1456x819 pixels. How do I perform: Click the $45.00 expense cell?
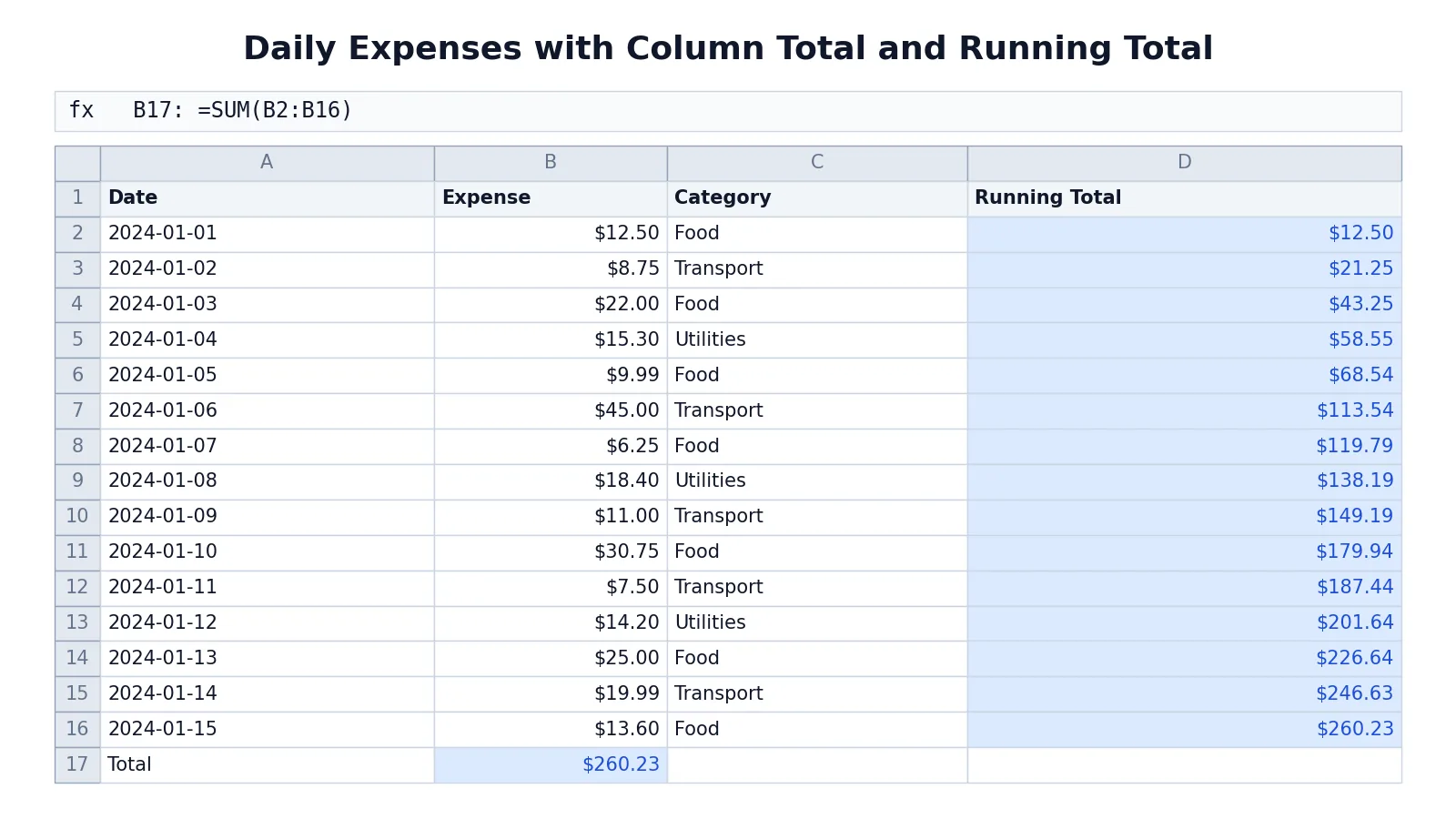click(551, 411)
